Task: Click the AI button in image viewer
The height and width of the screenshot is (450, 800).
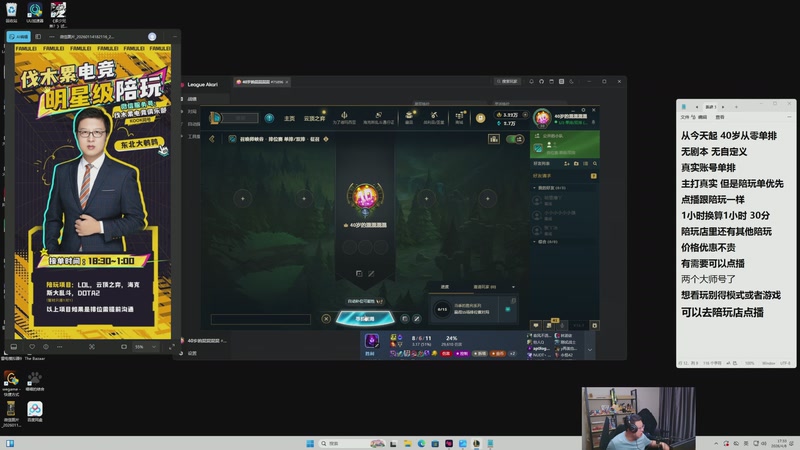Action: (19, 37)
